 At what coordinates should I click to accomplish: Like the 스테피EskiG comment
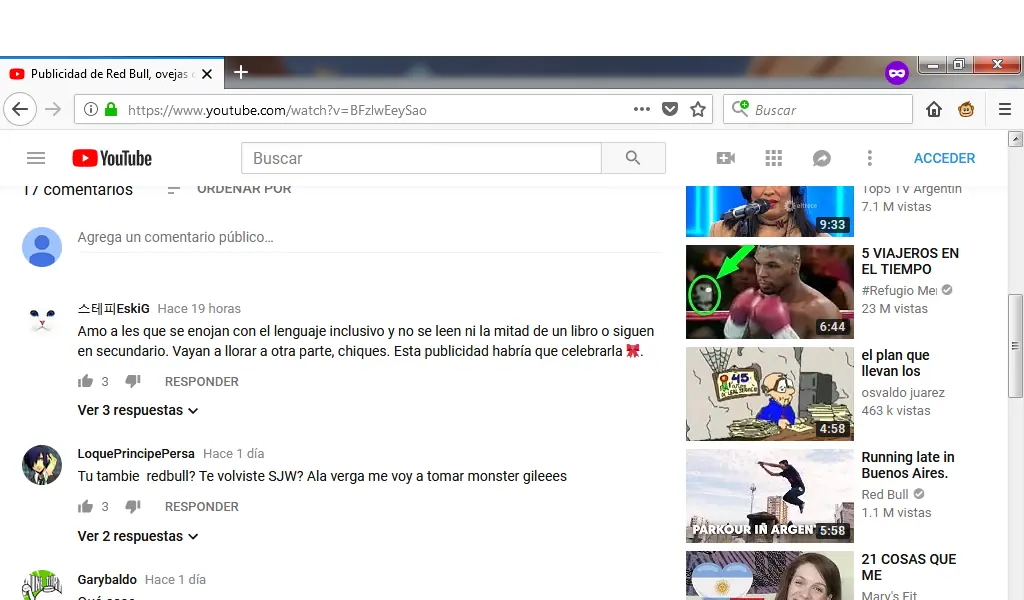point(86,381)
